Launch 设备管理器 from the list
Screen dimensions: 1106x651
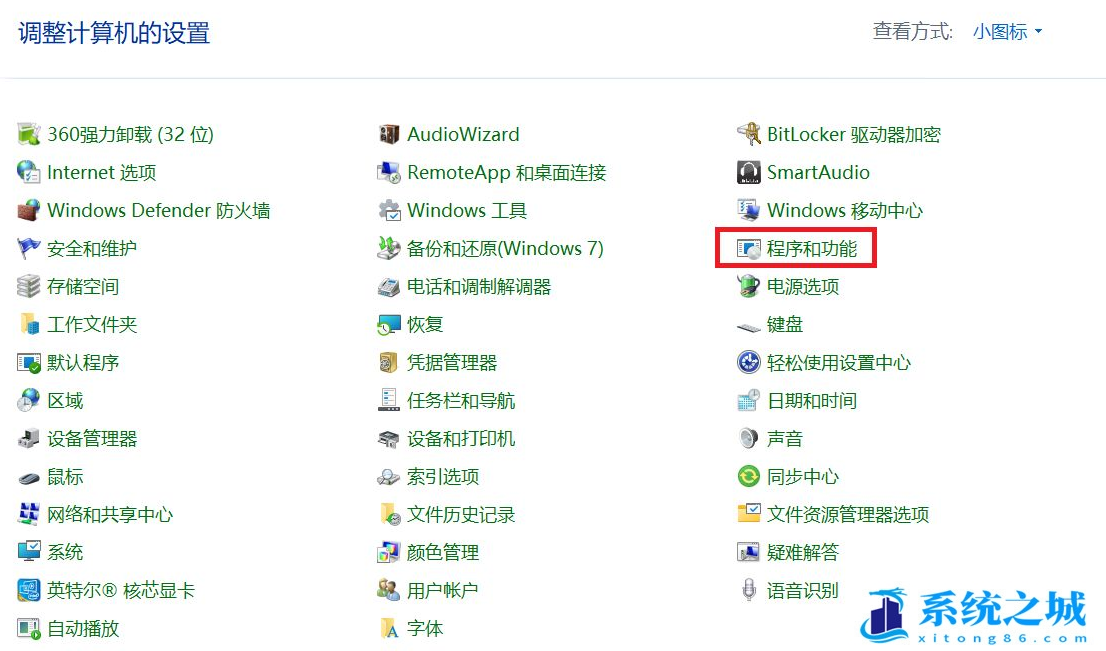coord(90,438)
